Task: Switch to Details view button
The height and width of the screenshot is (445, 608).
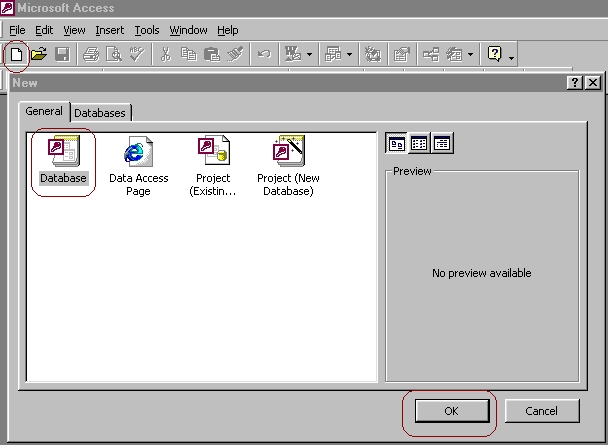Action: 442,143
